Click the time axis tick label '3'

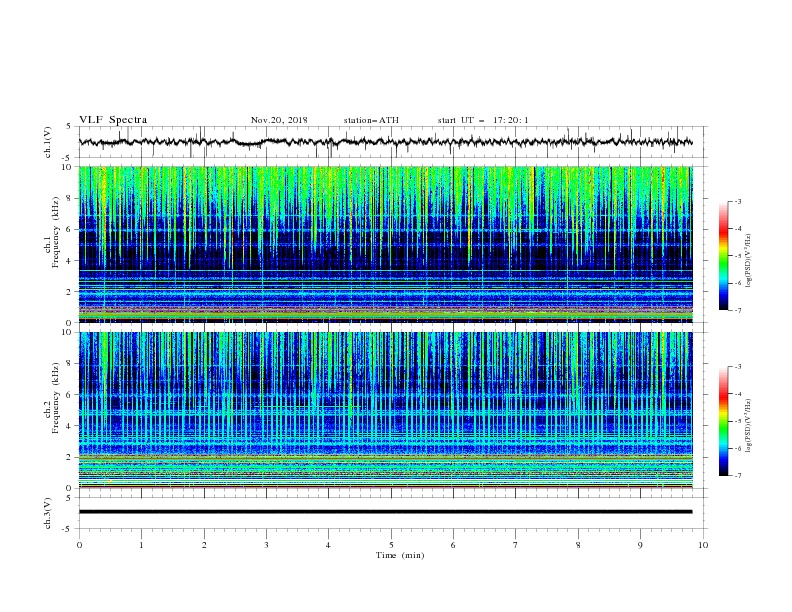tap(266, 545)
